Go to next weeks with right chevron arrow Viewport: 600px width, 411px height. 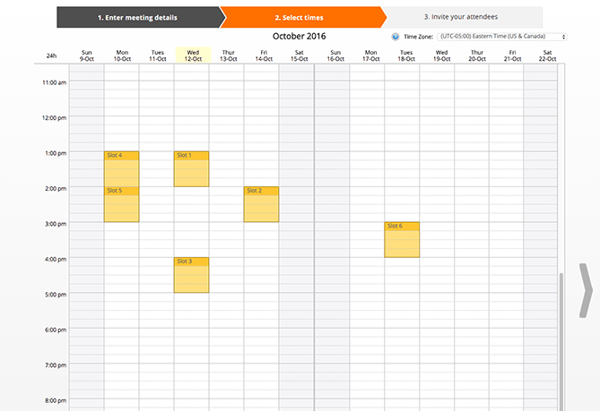(x=585, y=290)
